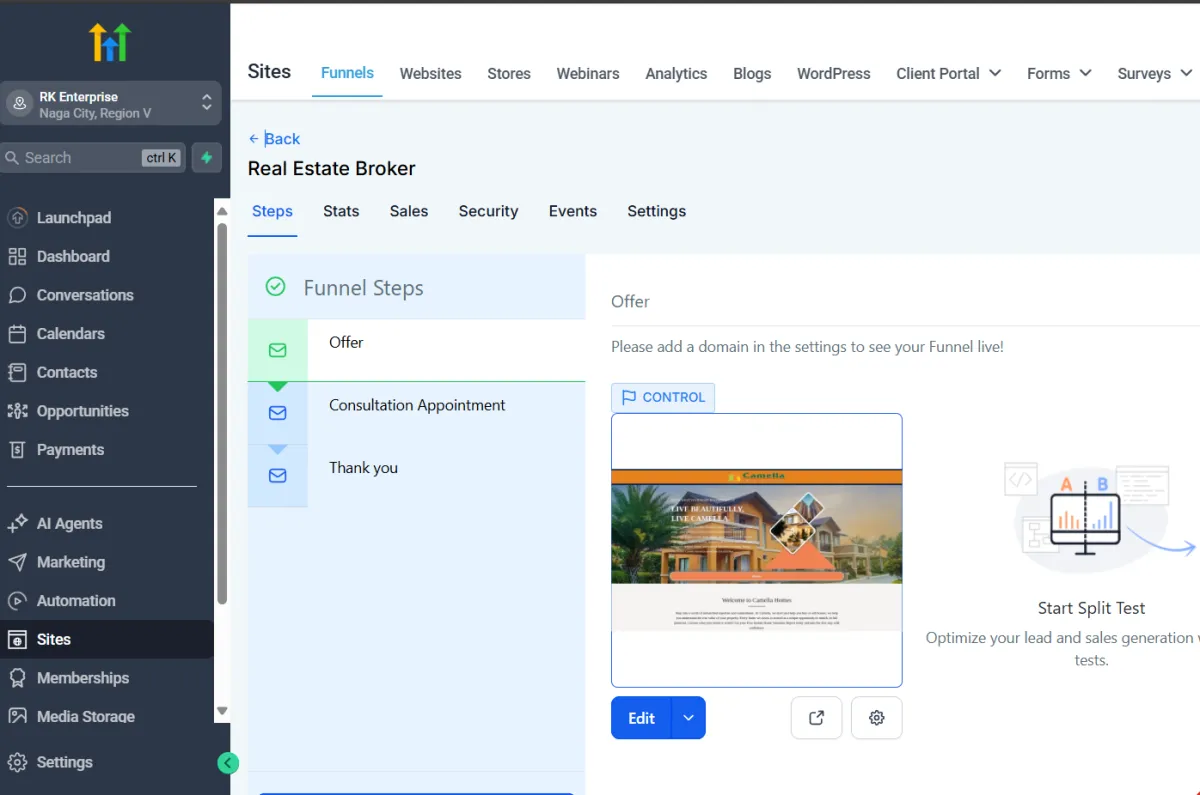Select the Thank you funnel step
Screen dimensions: 1200x795
coord(416,476)
